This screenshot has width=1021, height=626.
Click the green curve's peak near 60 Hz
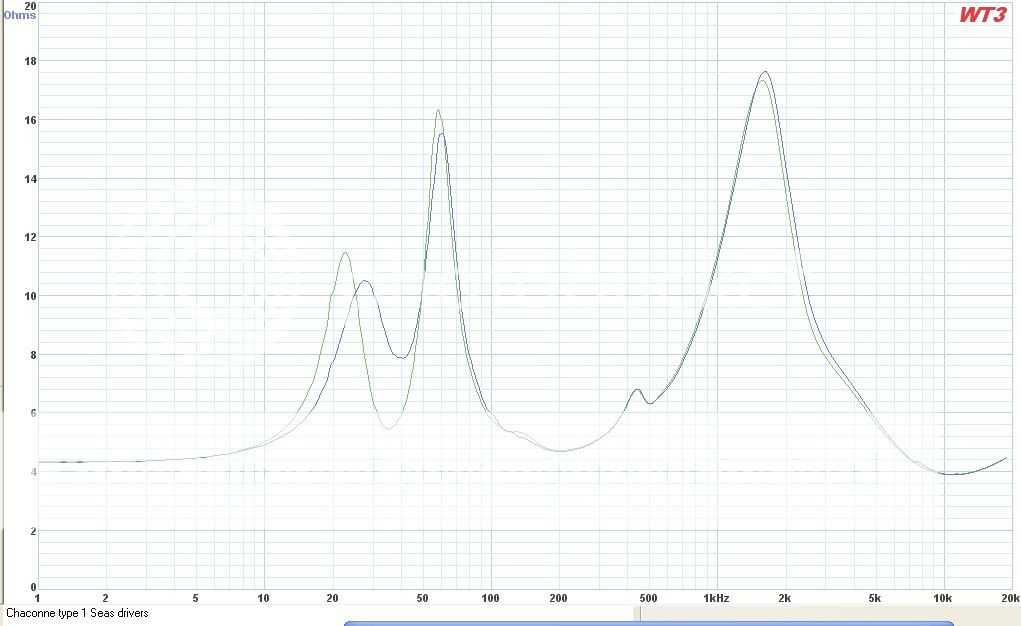pyautogui.click(x=438, y=110)
